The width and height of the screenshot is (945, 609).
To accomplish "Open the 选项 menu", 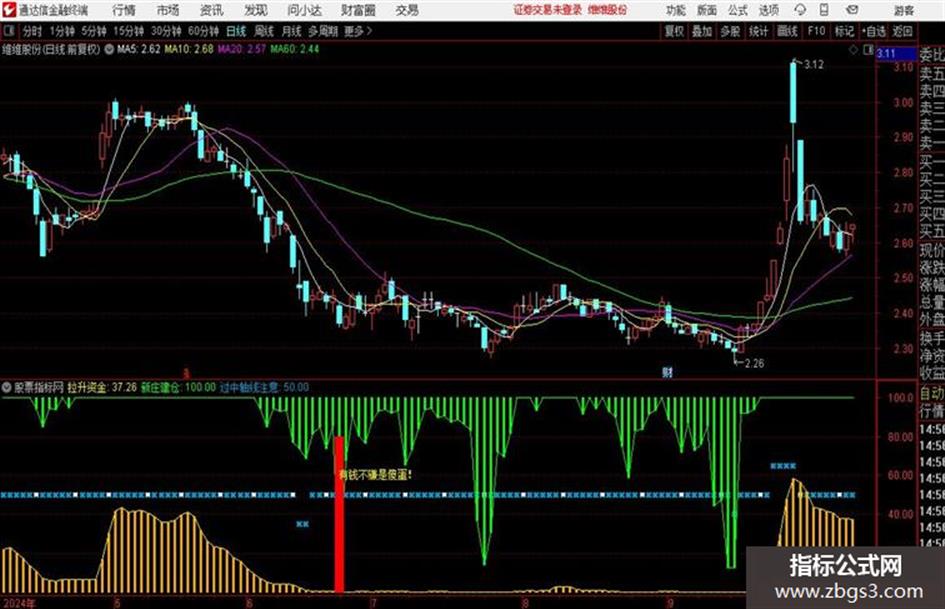I will tap(768, 10).
